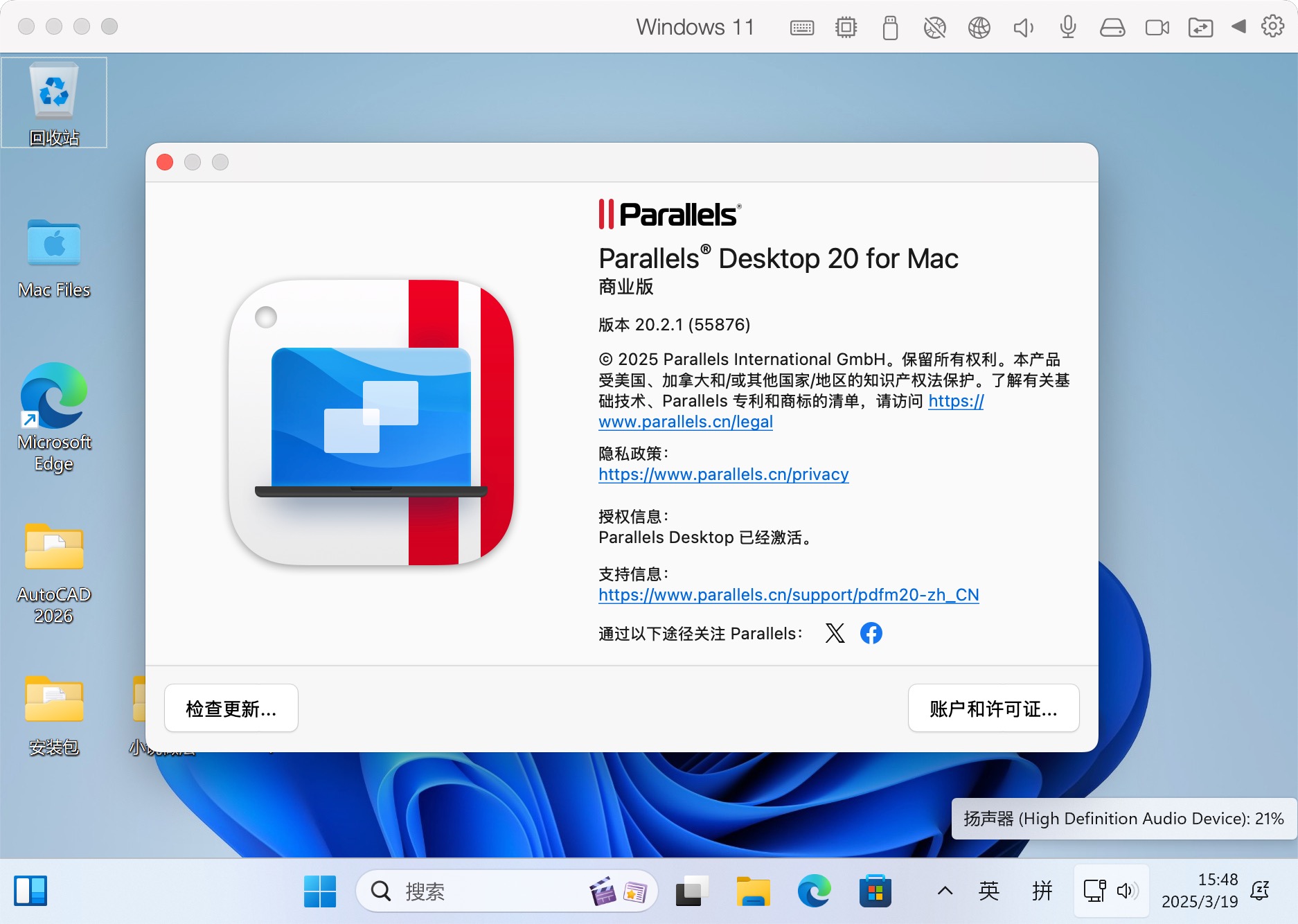
Task: Click the crossed-out network sharing icon
Action: tap(934, 28)
